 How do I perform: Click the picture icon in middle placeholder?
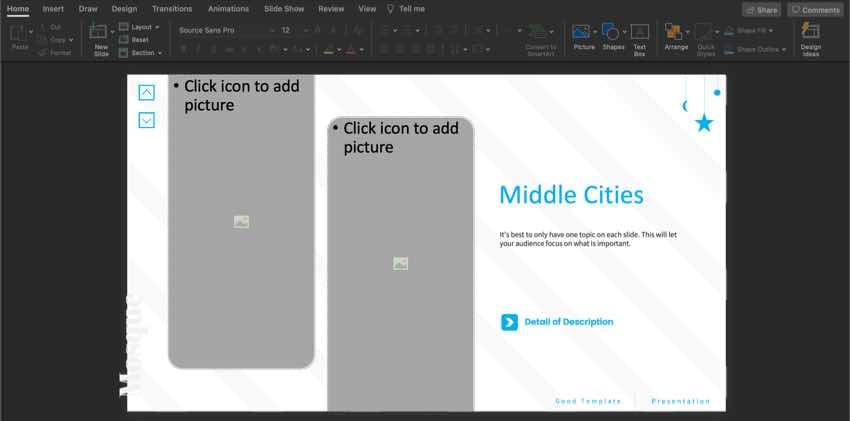400,264
